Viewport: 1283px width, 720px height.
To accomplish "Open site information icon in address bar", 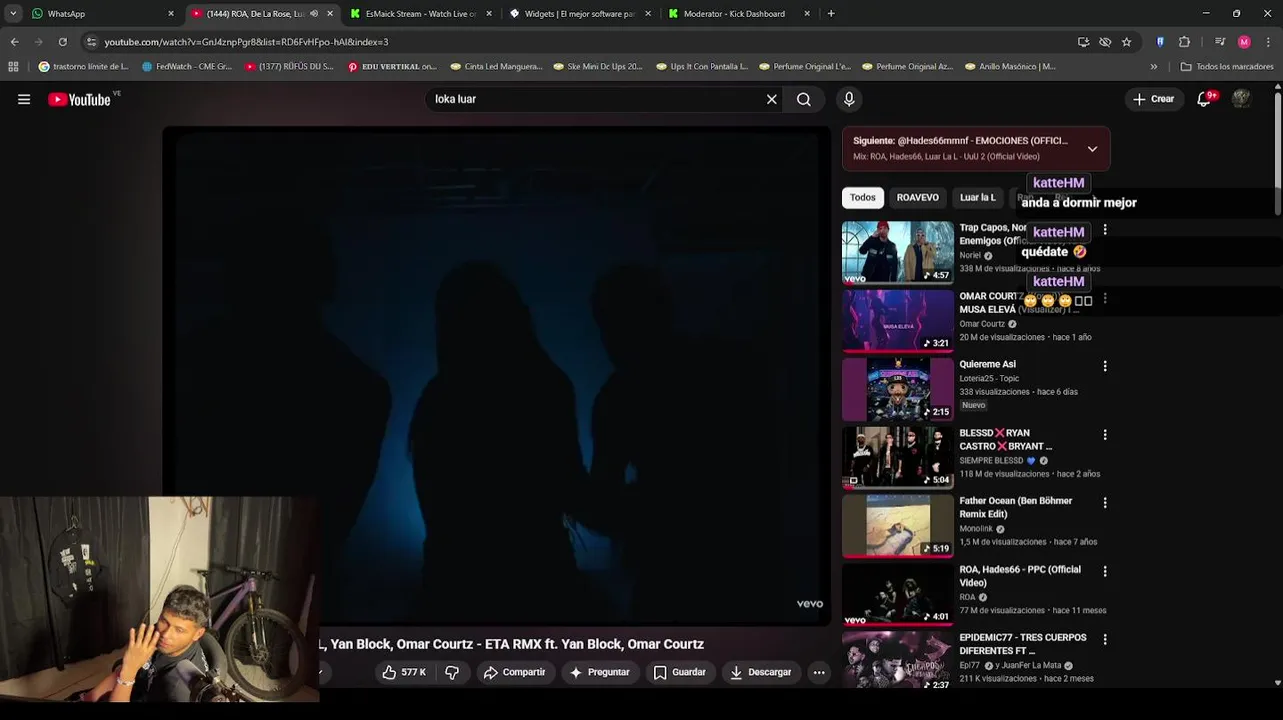I will (91, 42).
